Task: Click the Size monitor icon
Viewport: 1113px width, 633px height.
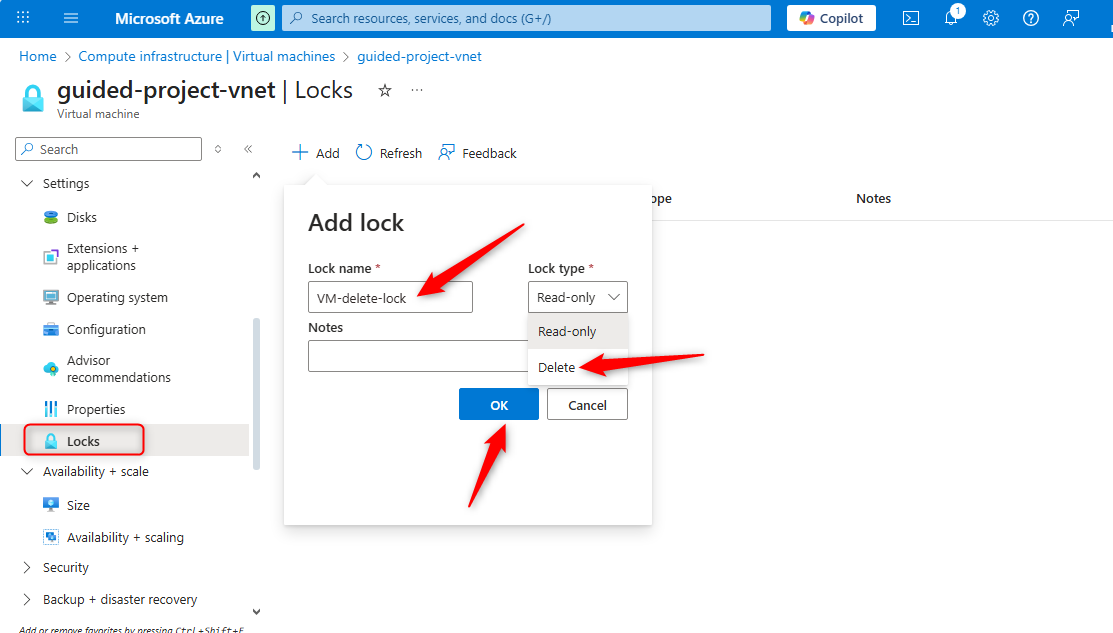Action: click(50, 505)
